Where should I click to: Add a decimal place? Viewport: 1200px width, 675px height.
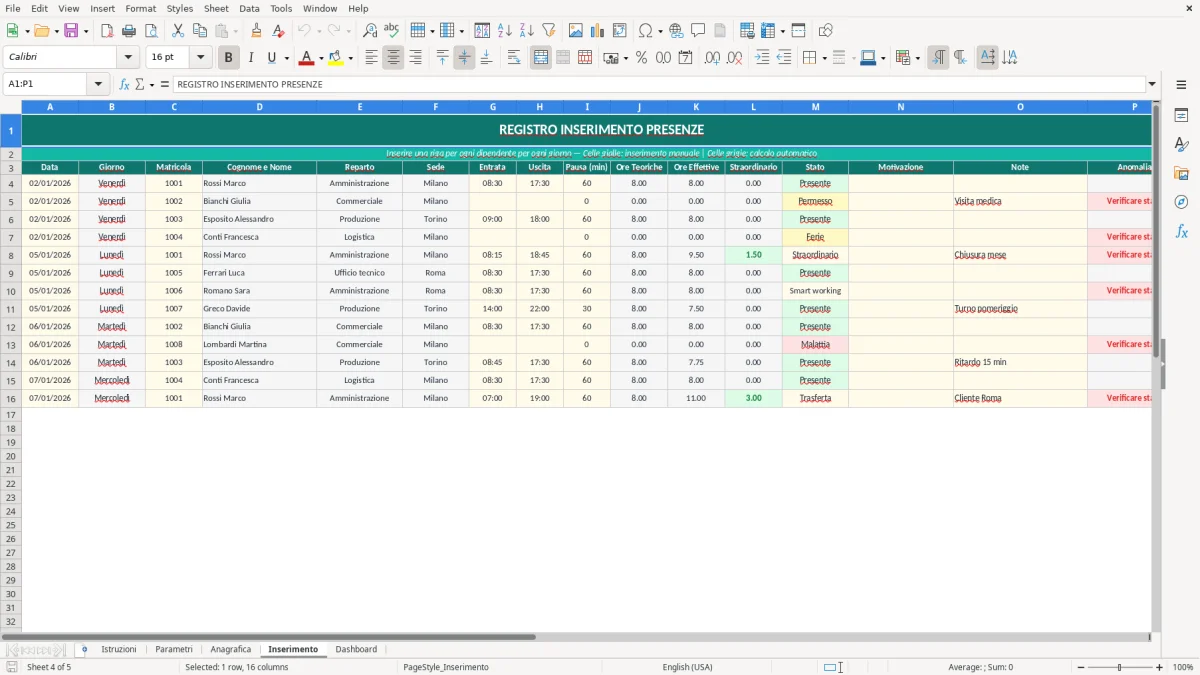pos(713,58)
